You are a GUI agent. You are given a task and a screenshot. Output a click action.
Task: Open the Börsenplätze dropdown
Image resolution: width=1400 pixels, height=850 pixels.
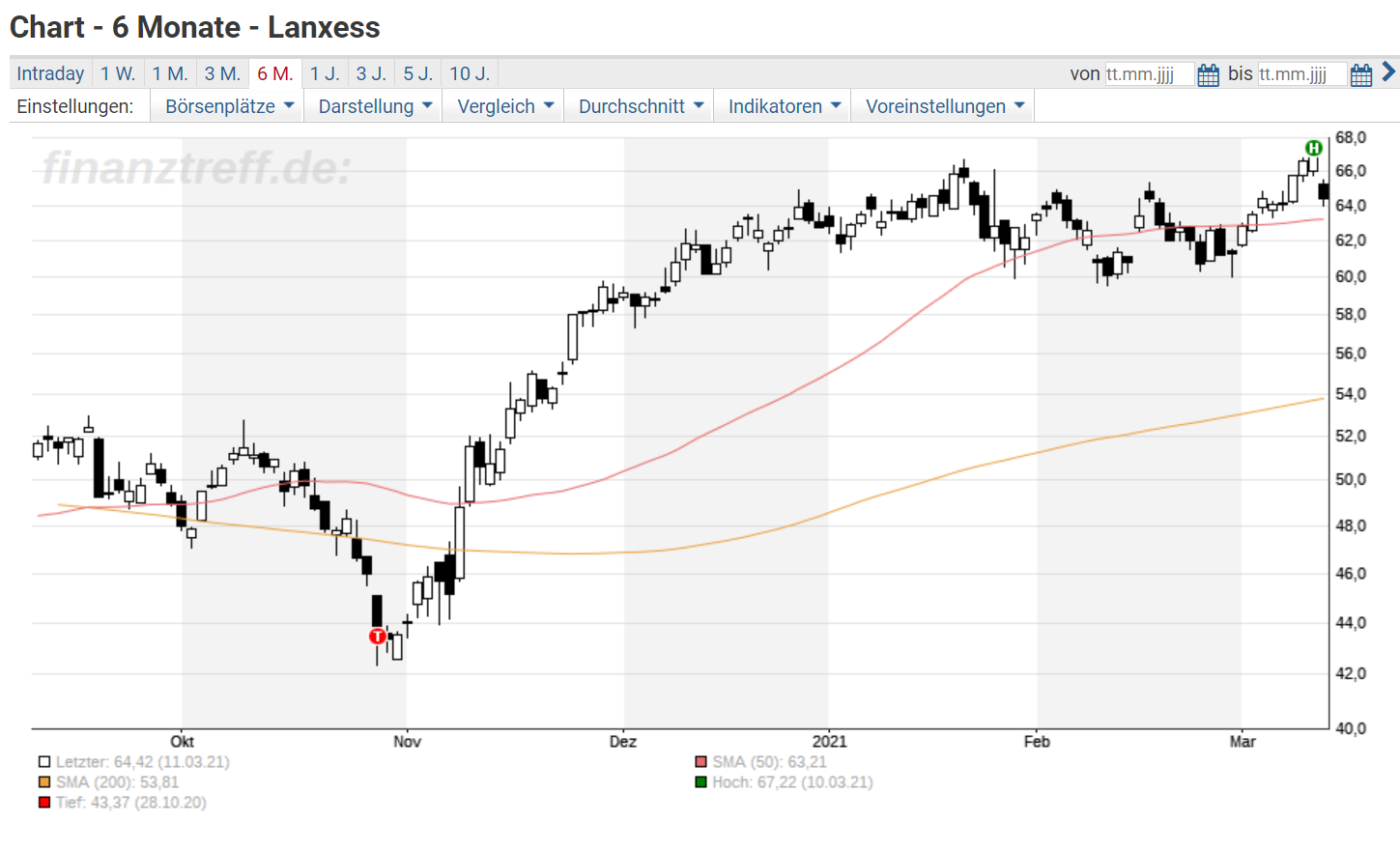coord(228,106)
